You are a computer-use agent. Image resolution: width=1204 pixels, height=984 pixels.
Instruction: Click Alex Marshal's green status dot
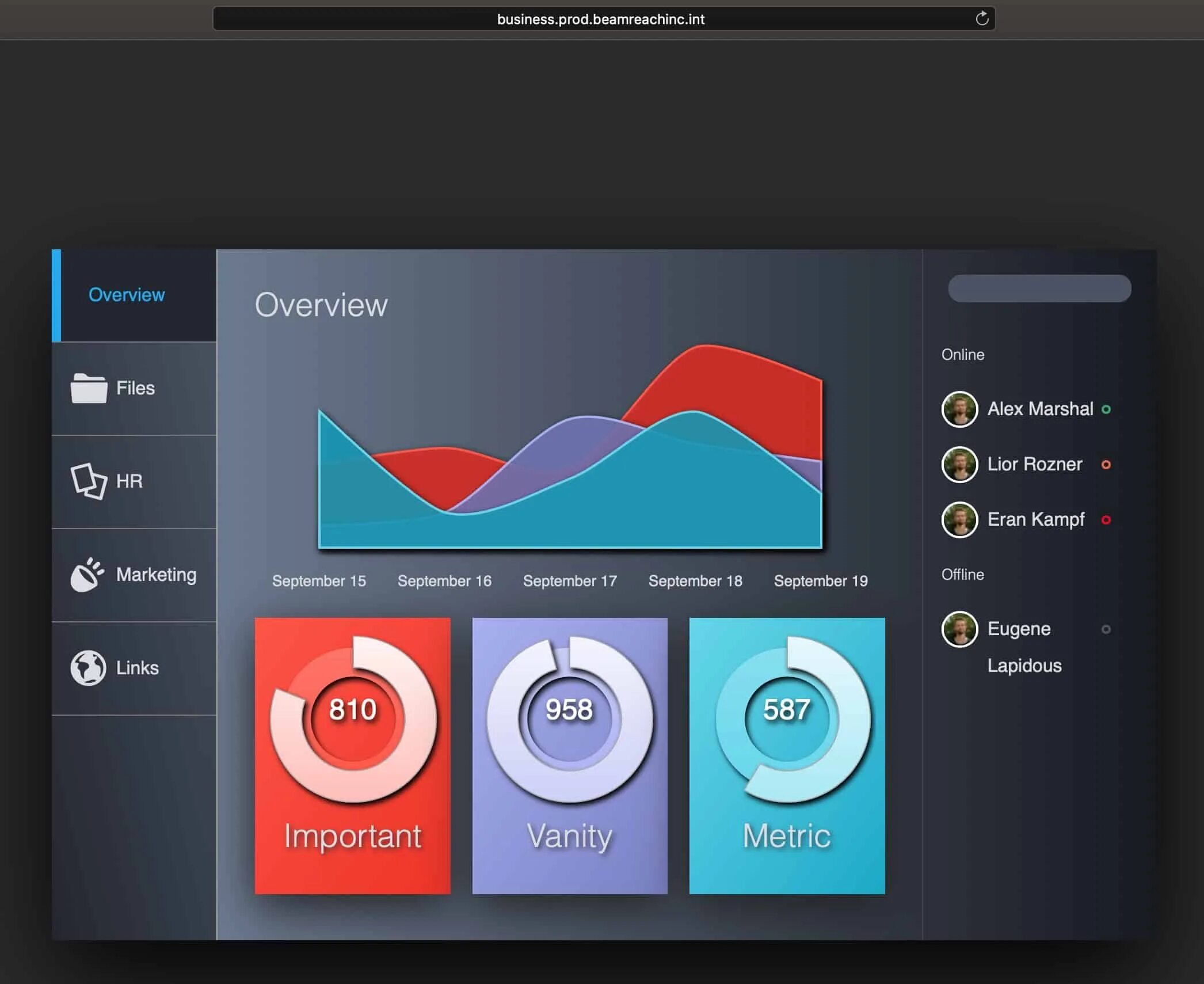click(x=1106, y=409)
